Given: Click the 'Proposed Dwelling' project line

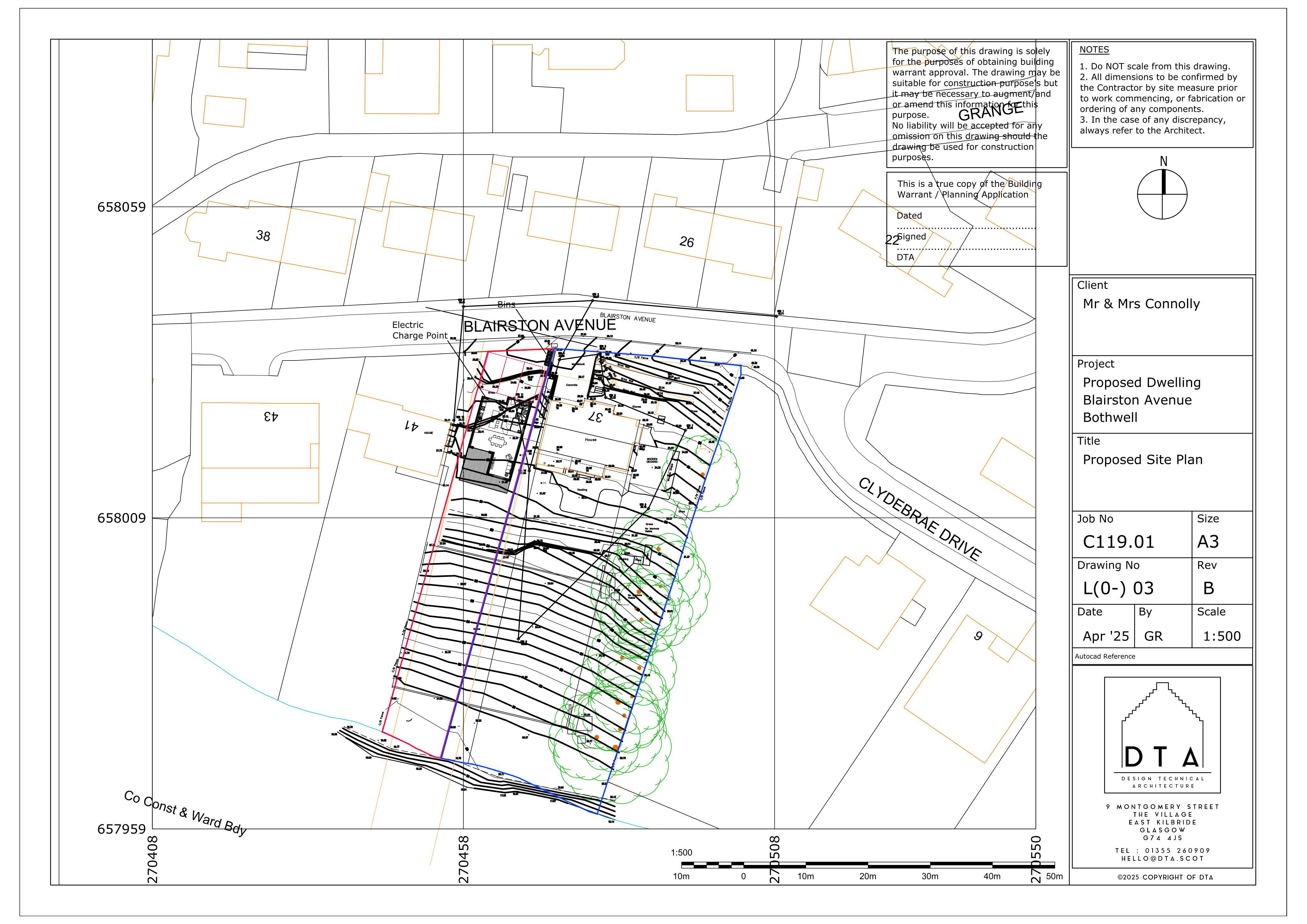Looking at the screenshot, I should point(1141,383).
